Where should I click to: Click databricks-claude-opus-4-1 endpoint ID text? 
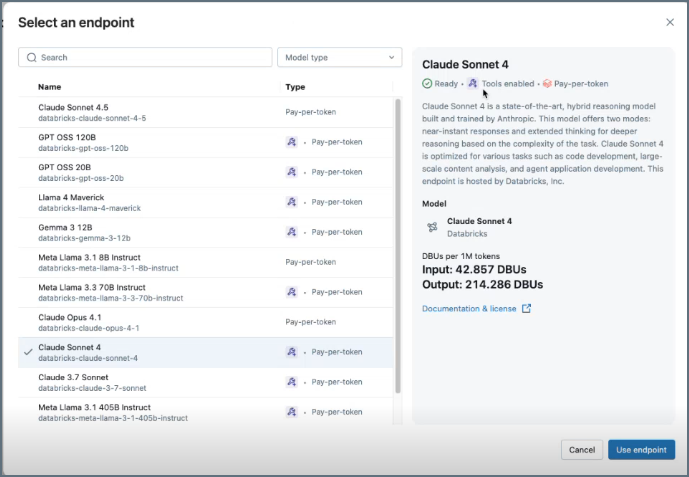pos(89,328)
